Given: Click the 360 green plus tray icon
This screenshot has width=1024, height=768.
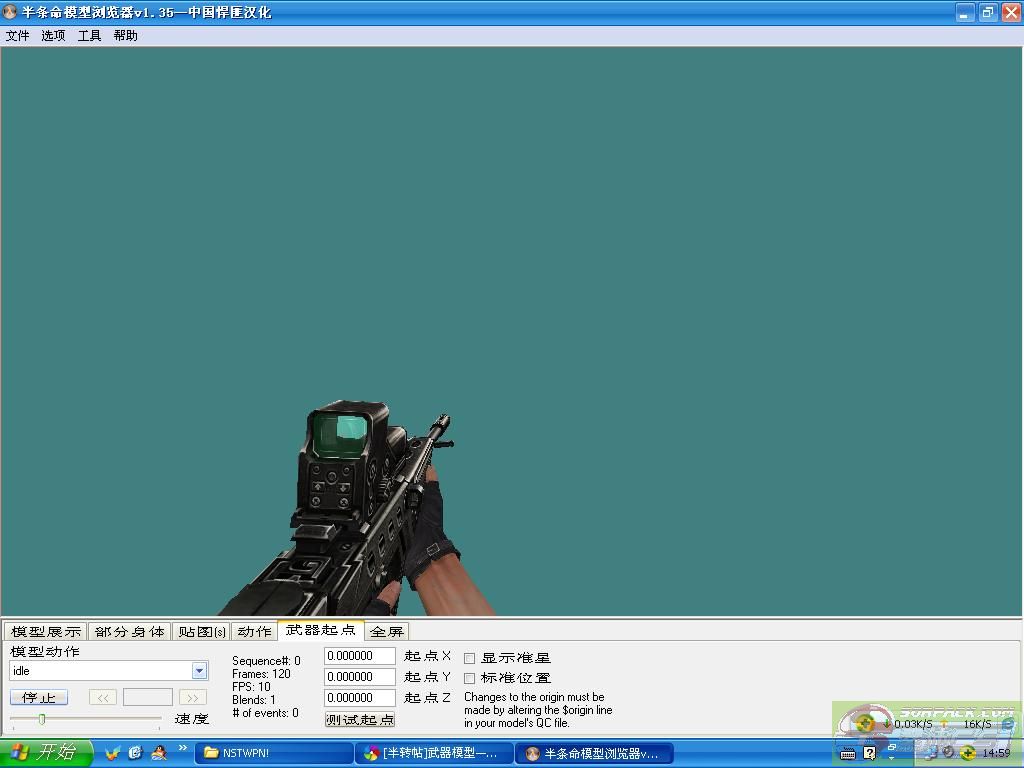Looking at the screenshot, I should (x=967, y=753).
